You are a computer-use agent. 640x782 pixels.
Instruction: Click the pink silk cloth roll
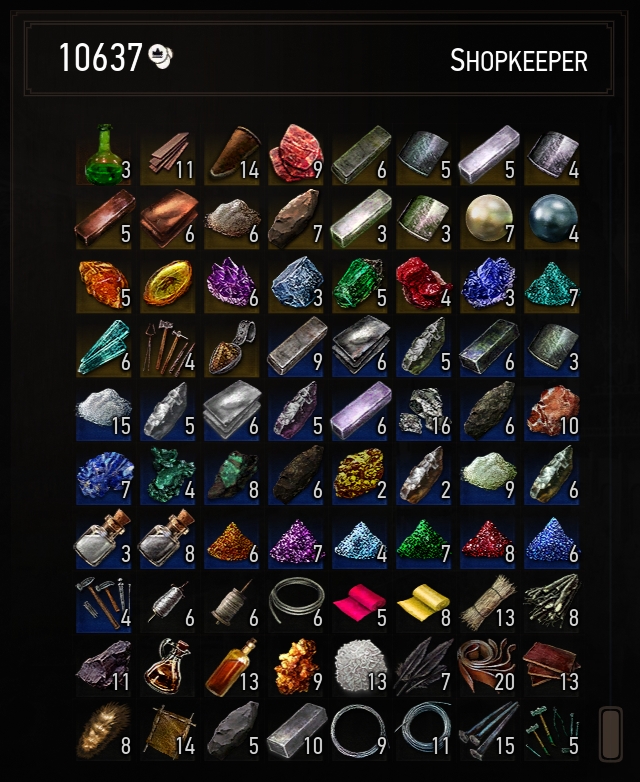(x=359, y=603)
